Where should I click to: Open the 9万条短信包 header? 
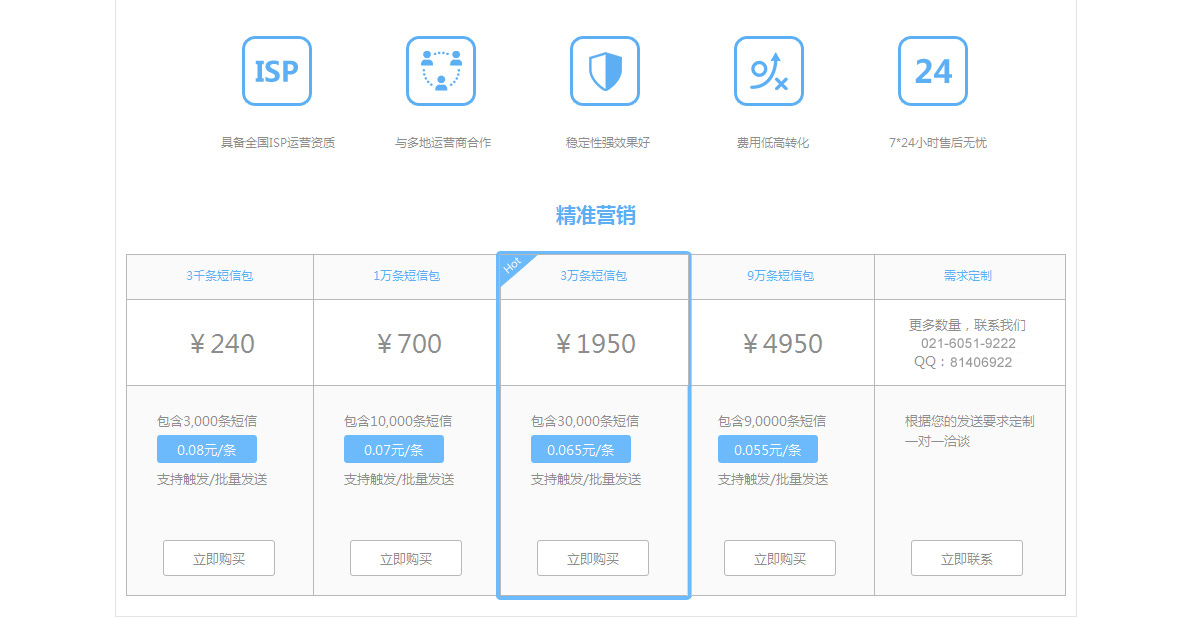(x=780, y=276)
